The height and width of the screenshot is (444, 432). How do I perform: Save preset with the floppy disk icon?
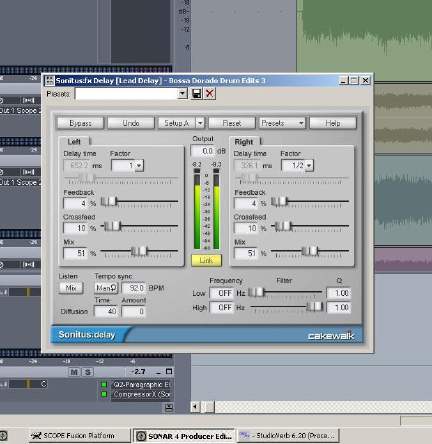coord(197,93)
